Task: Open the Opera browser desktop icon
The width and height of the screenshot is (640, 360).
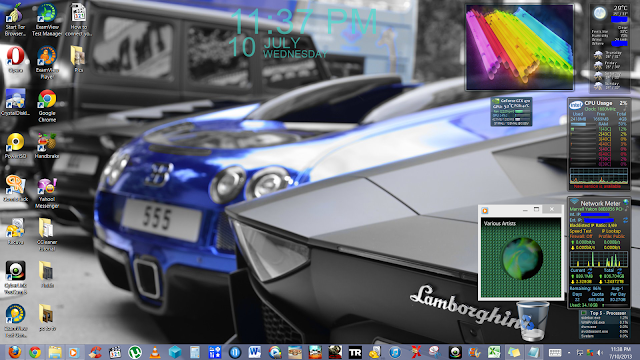Action: pos(15,60)
